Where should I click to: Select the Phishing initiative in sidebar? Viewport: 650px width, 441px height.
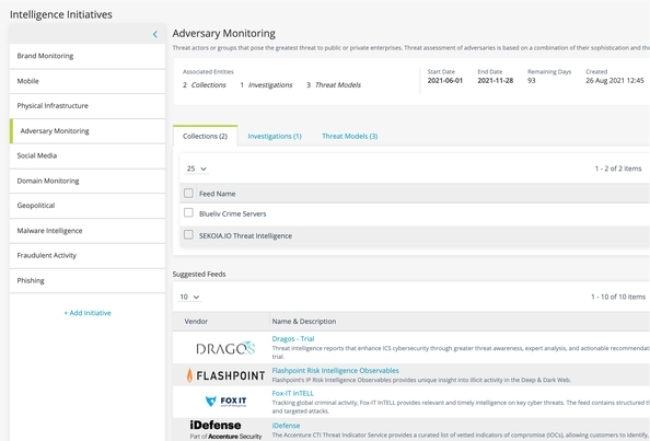pos(31,281)
